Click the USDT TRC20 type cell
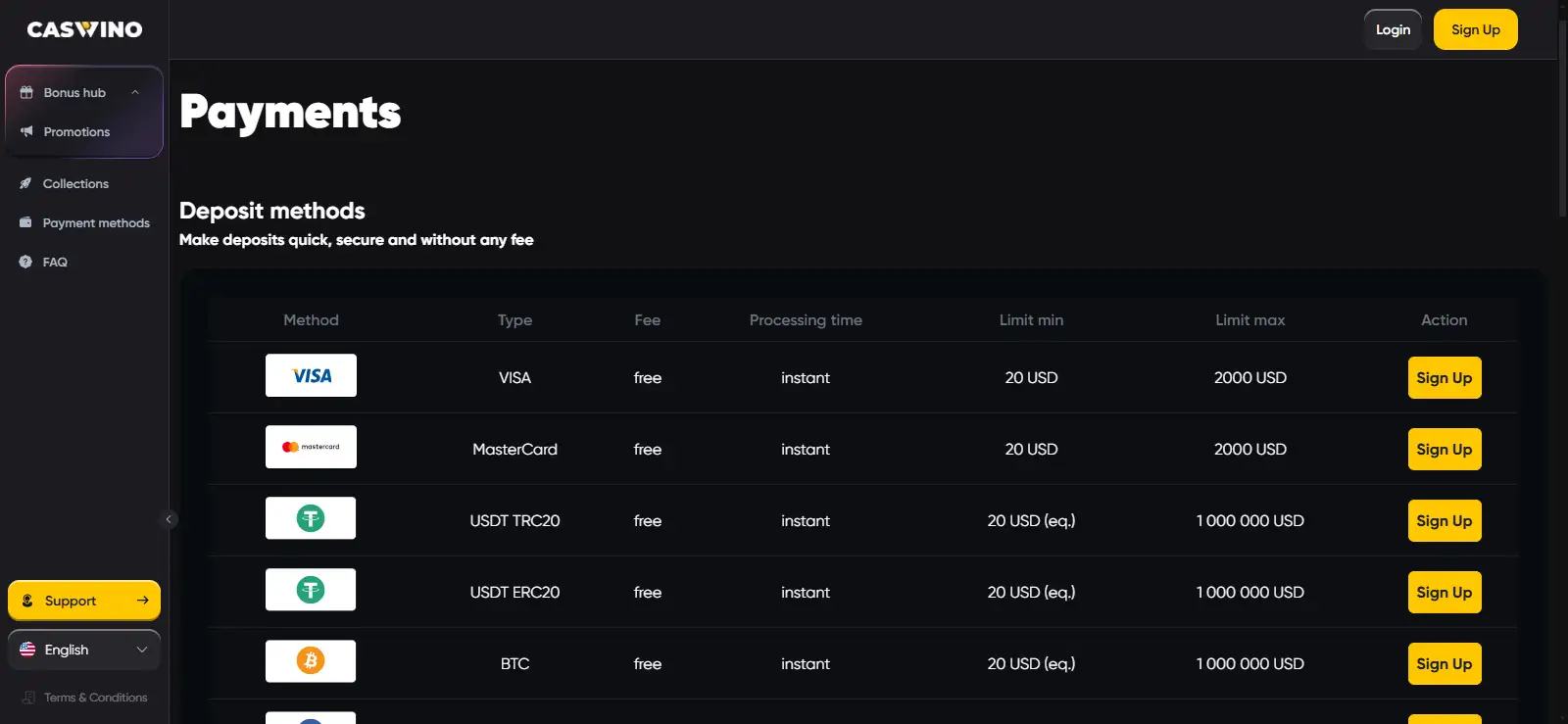Image resolution: width=1568 pixels, height=724 pixels. pyautogui.click(x=514, y=521)
